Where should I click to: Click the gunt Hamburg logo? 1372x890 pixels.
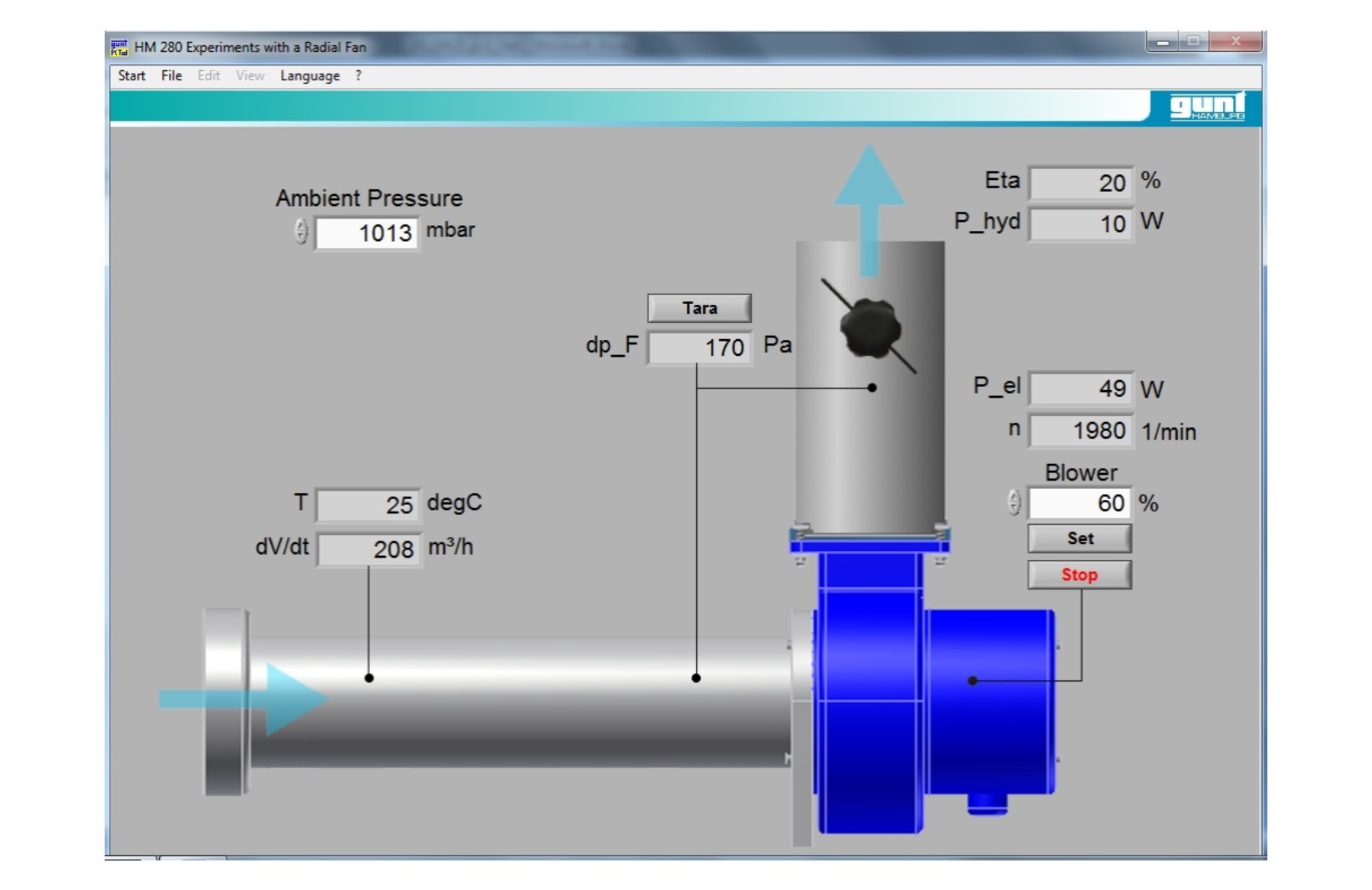(1207, 106)
